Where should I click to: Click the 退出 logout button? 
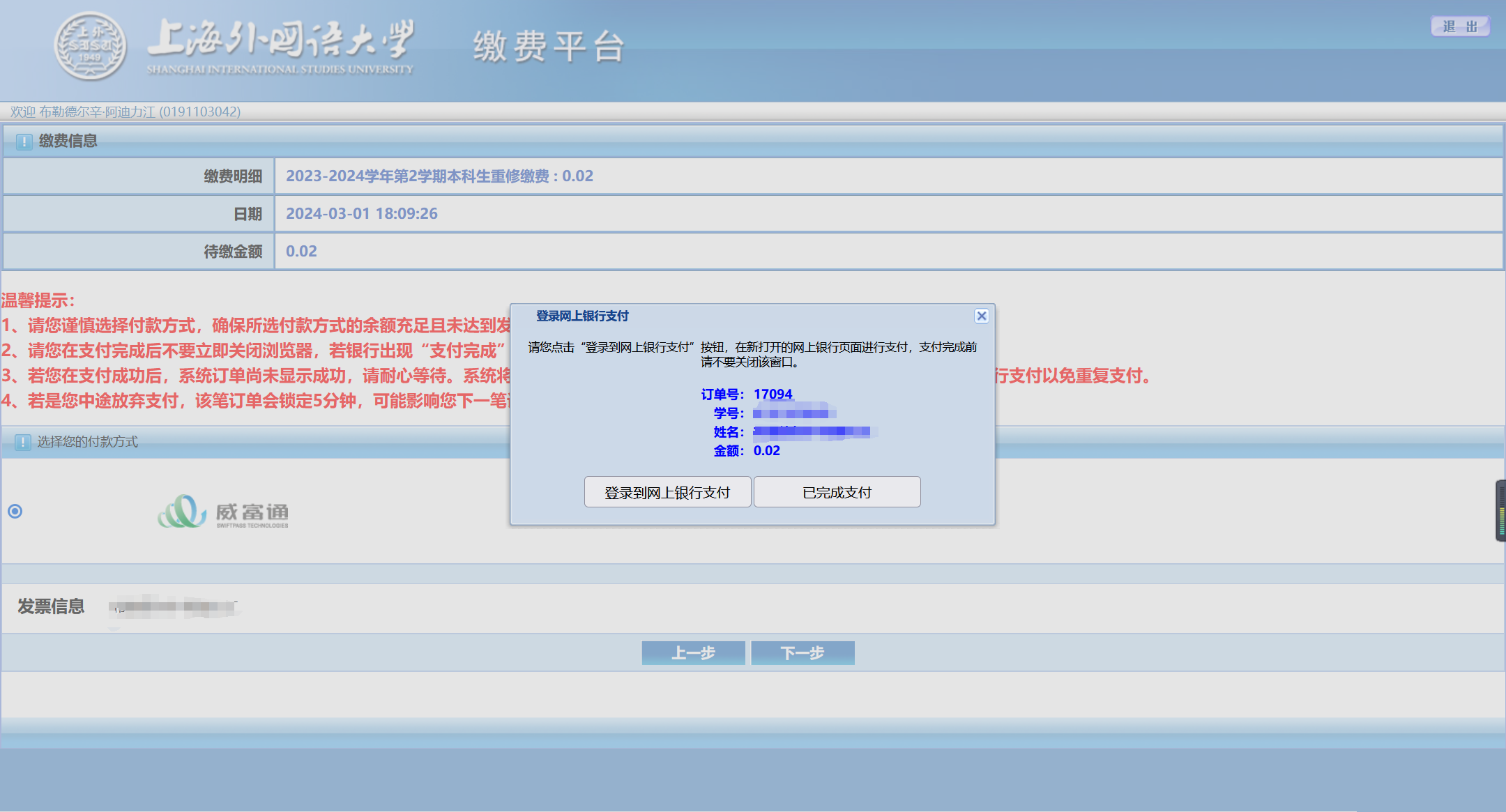(1459, 26)
